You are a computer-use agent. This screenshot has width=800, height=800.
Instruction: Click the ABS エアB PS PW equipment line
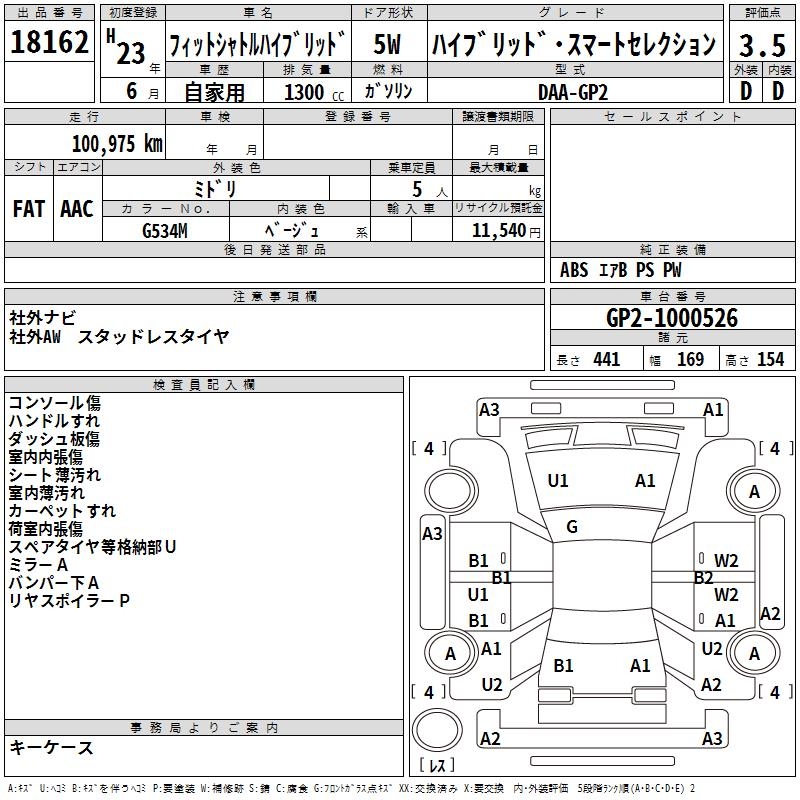[621, 270]
